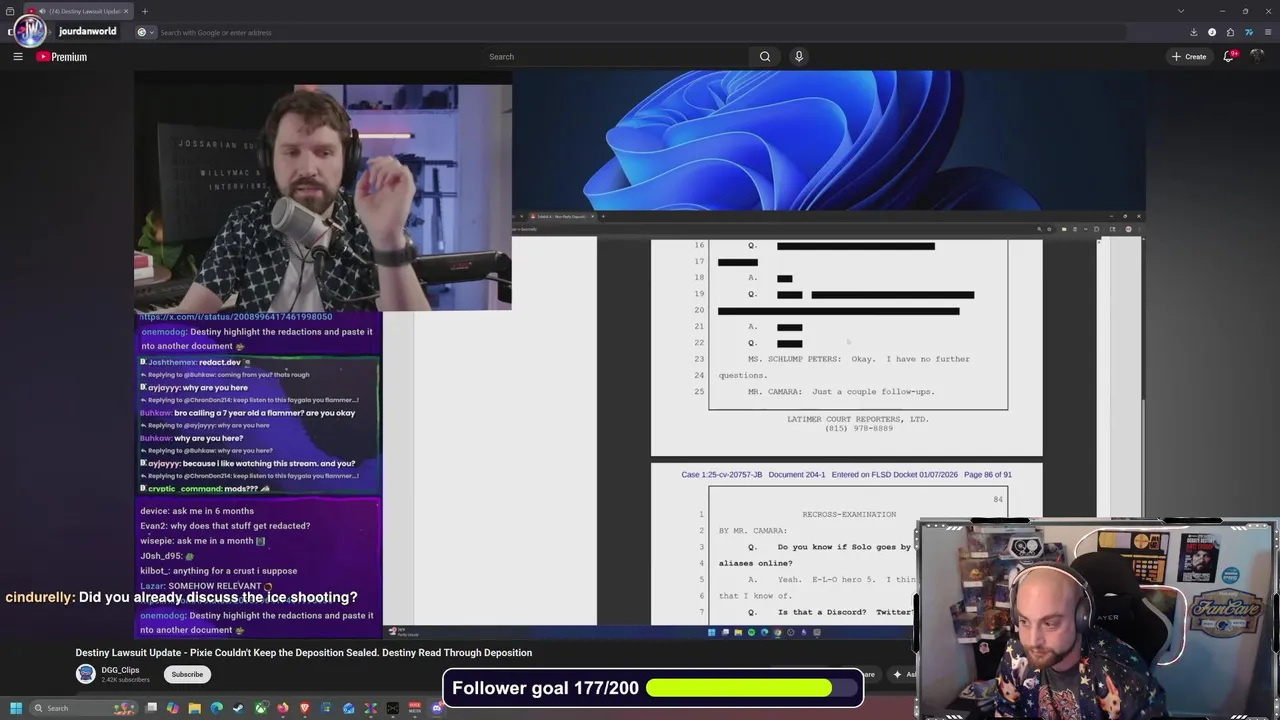Screen dimensions: 1280x720
Task: Expand the browser tab list dropdown
Action: point(1181,11)
